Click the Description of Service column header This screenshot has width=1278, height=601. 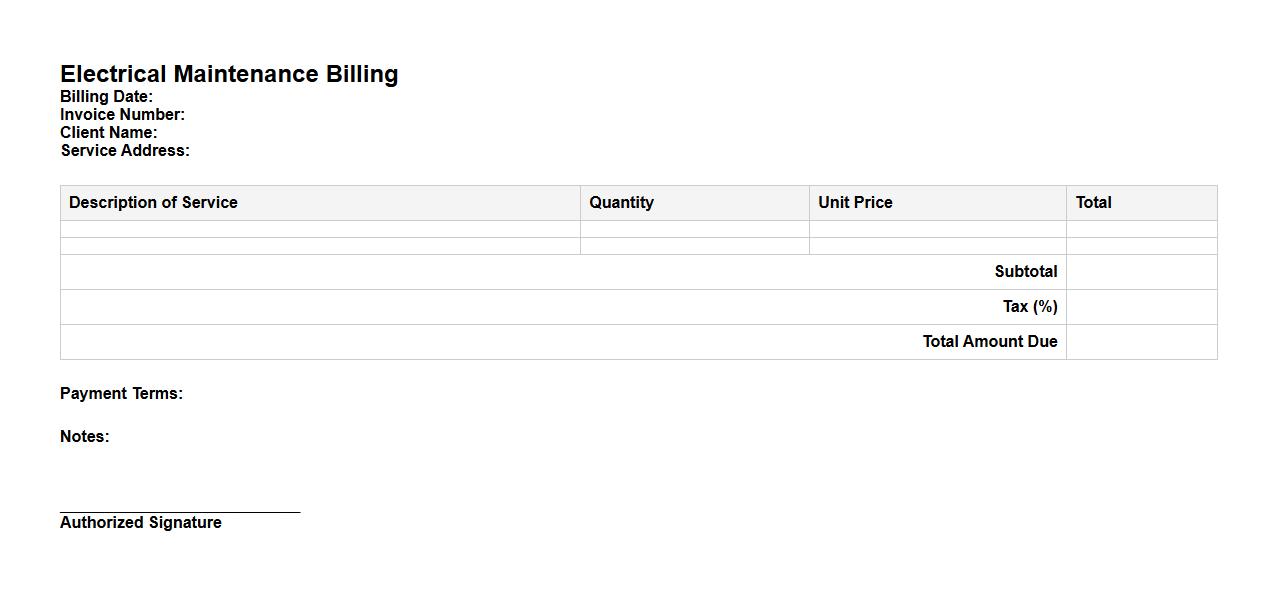(153, 203)
